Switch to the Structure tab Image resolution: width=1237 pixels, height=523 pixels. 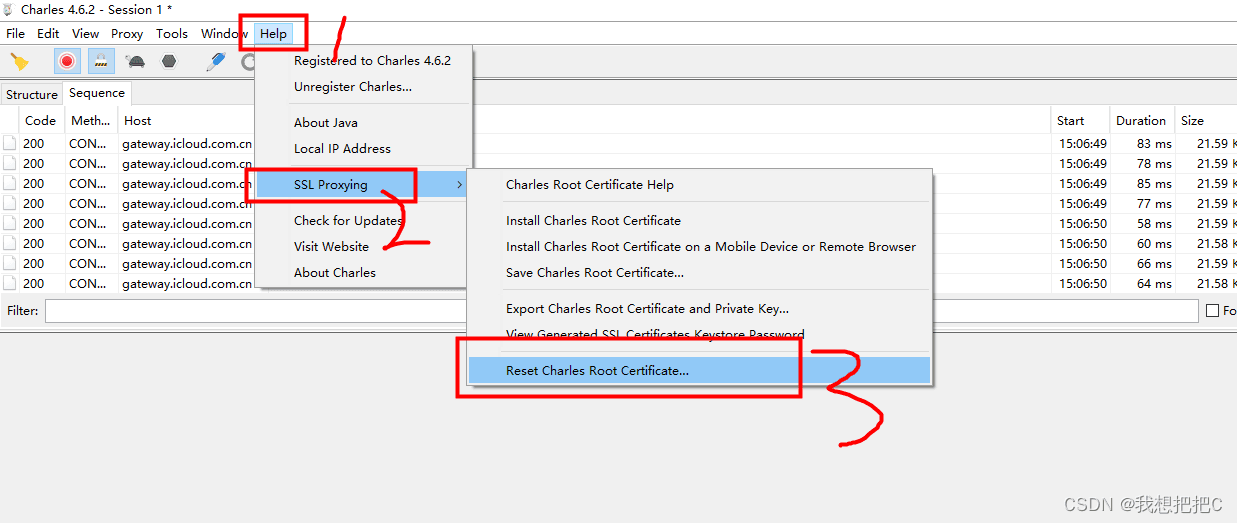coord(32,94)
